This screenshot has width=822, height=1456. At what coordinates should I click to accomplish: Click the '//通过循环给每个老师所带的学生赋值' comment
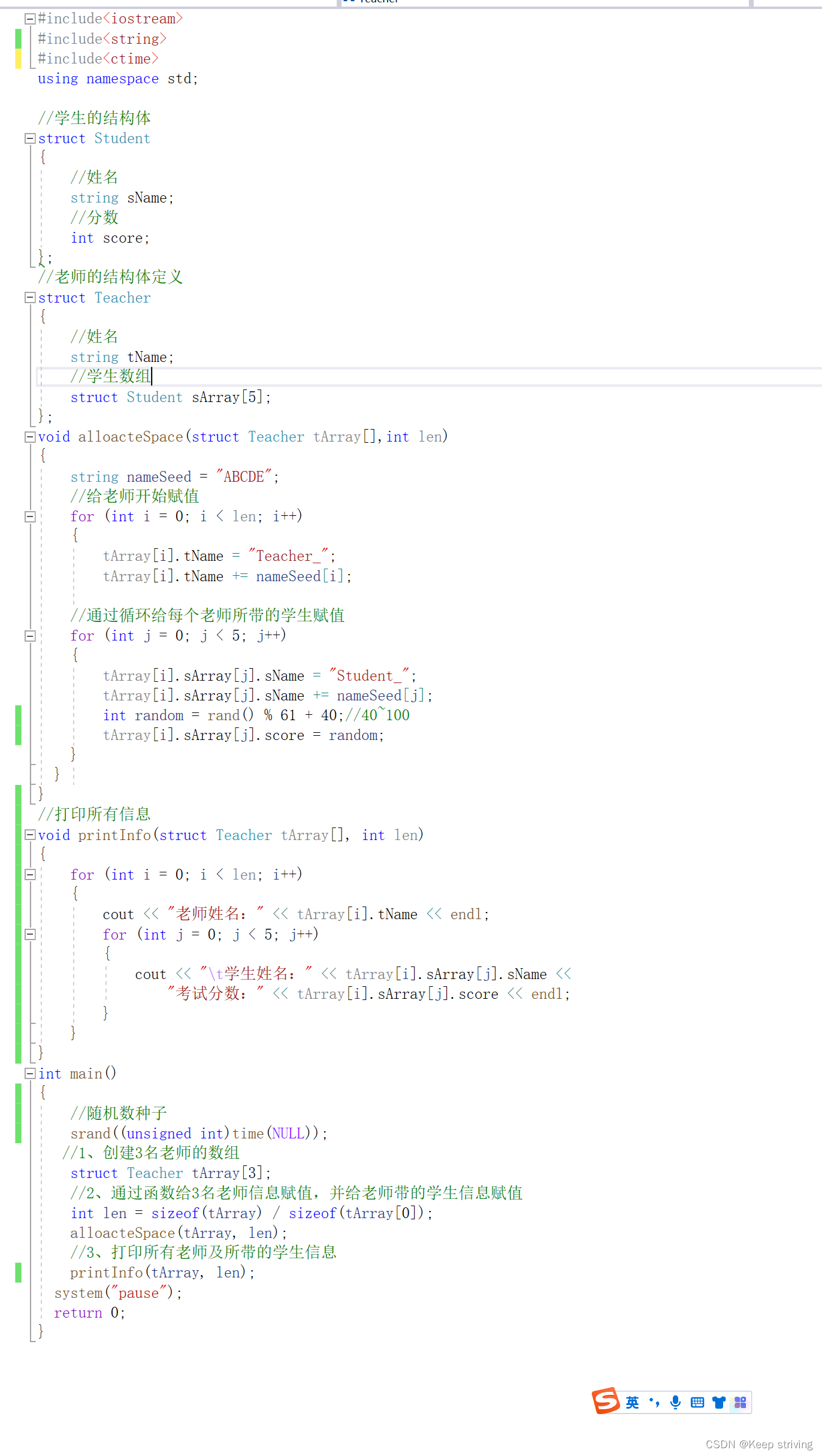coord(207,615)
